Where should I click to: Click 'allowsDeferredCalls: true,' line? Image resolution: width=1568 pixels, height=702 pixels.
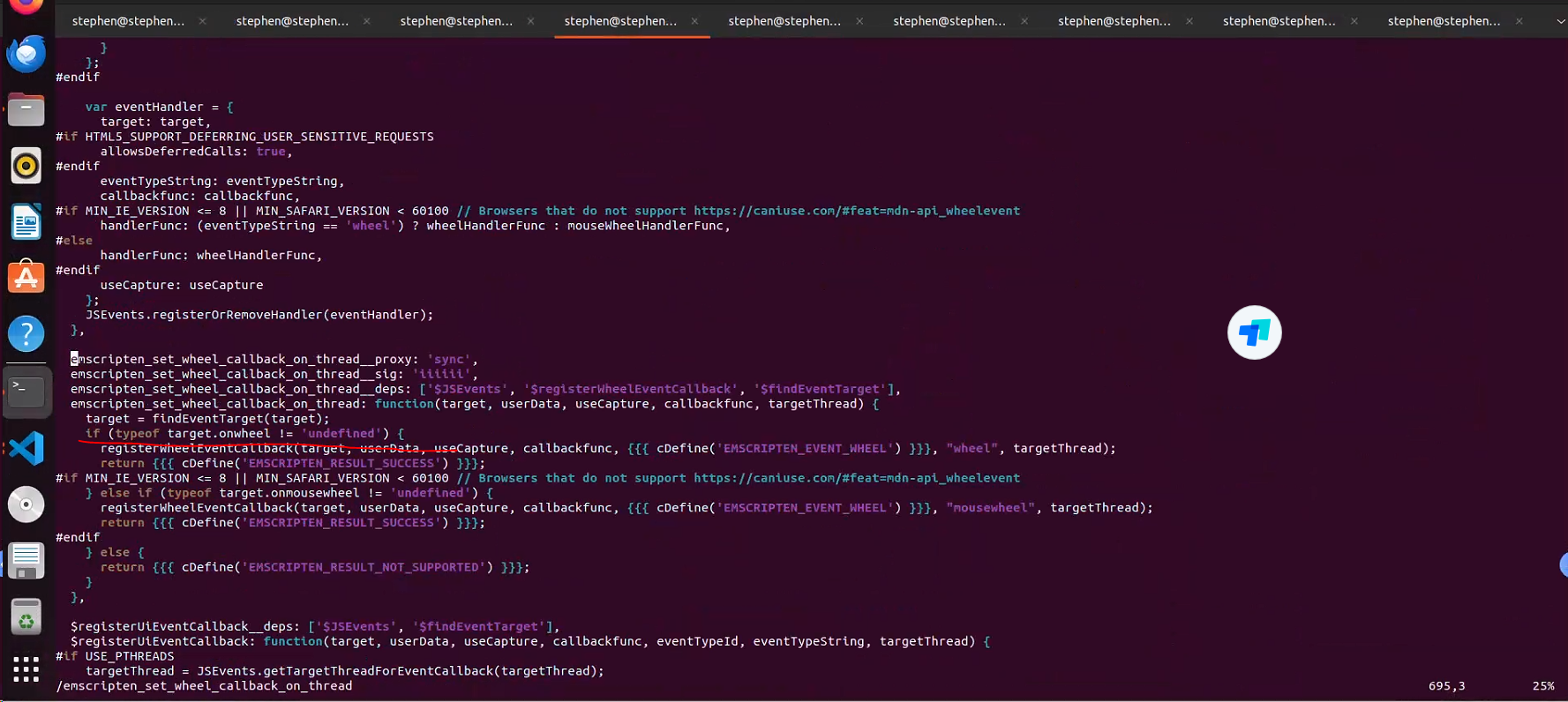point(196,152)
